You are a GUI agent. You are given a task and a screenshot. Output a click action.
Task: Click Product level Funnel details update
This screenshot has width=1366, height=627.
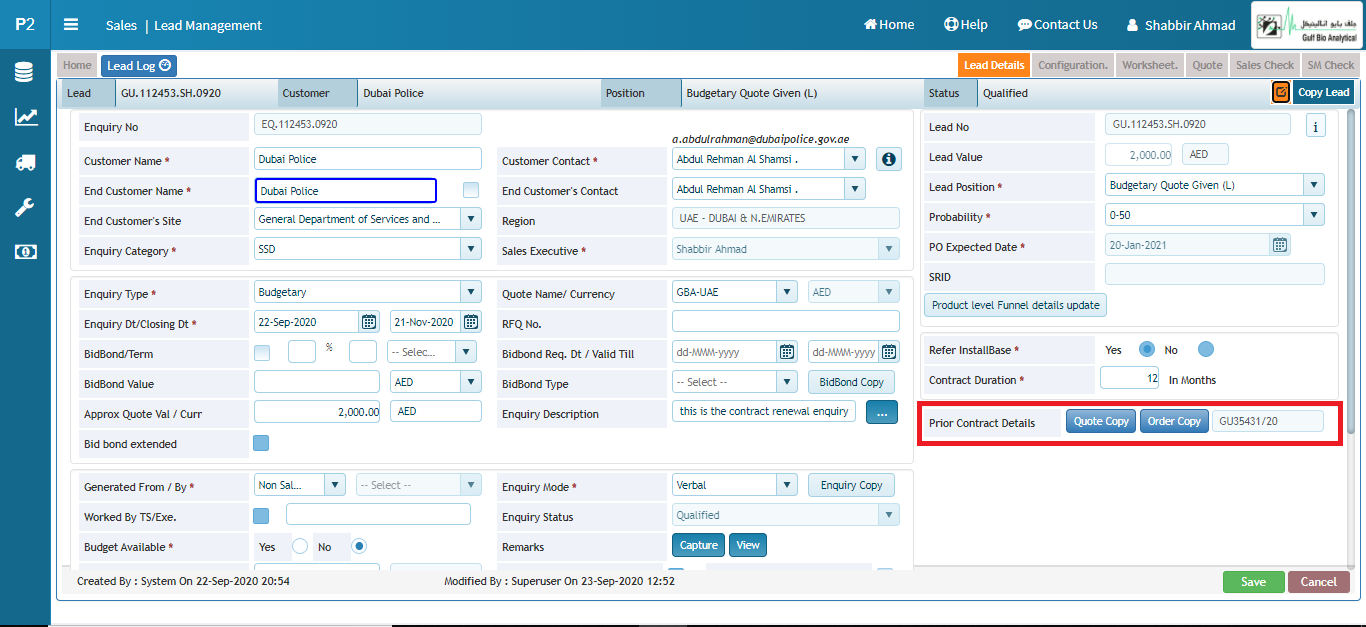click(x=1015, y=305)
